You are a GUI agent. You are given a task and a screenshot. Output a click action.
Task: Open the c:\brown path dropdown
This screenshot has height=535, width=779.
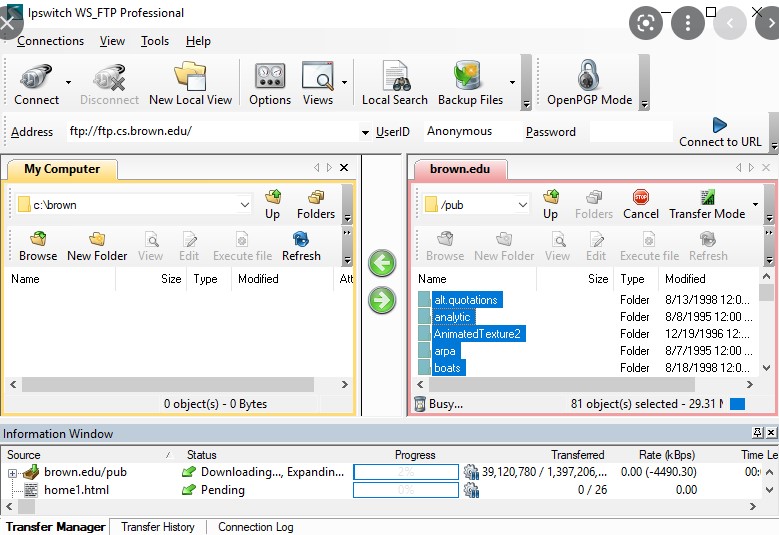tap(244, 205)
